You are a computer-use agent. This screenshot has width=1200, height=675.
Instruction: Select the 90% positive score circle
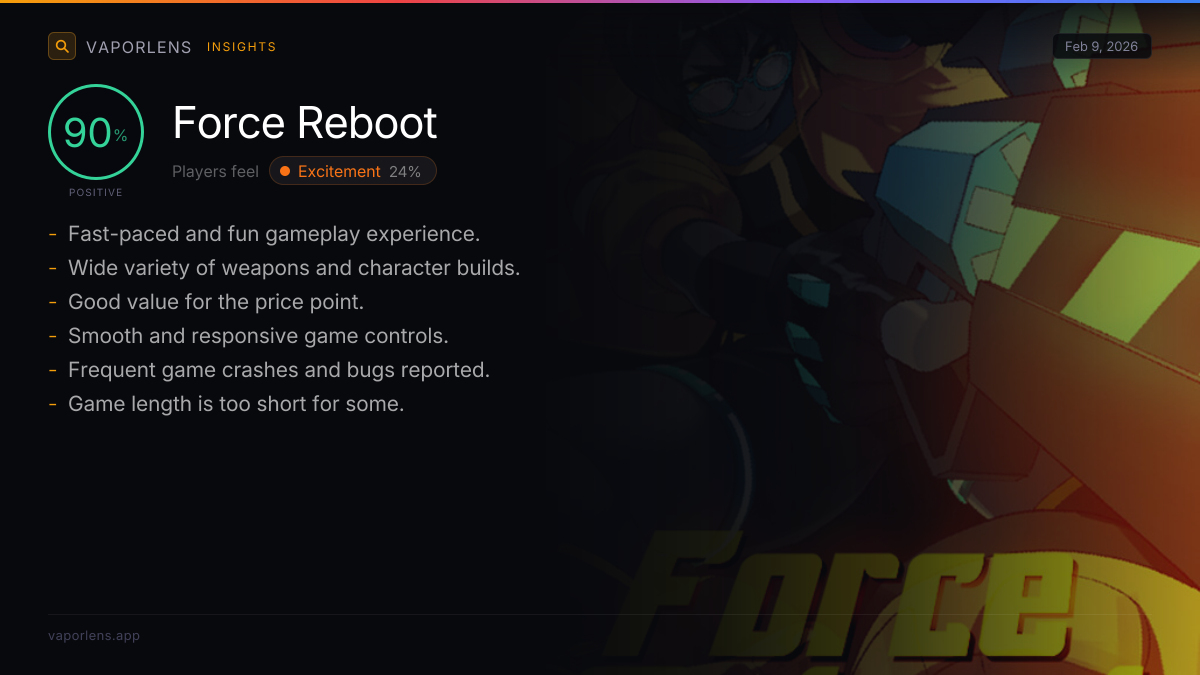click(96, 132)
